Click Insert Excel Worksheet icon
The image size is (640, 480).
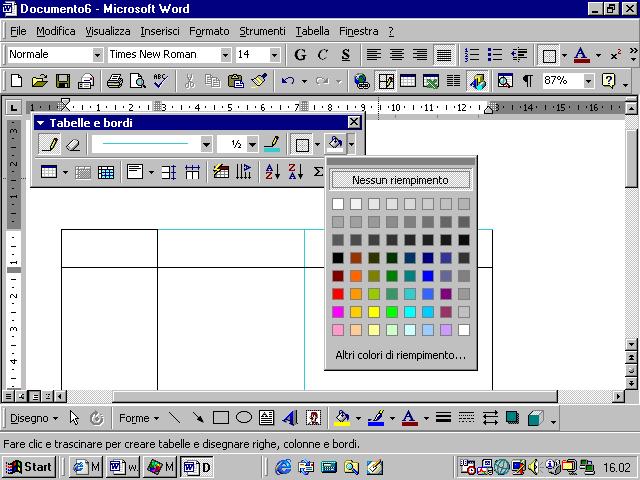click(431, 81)
